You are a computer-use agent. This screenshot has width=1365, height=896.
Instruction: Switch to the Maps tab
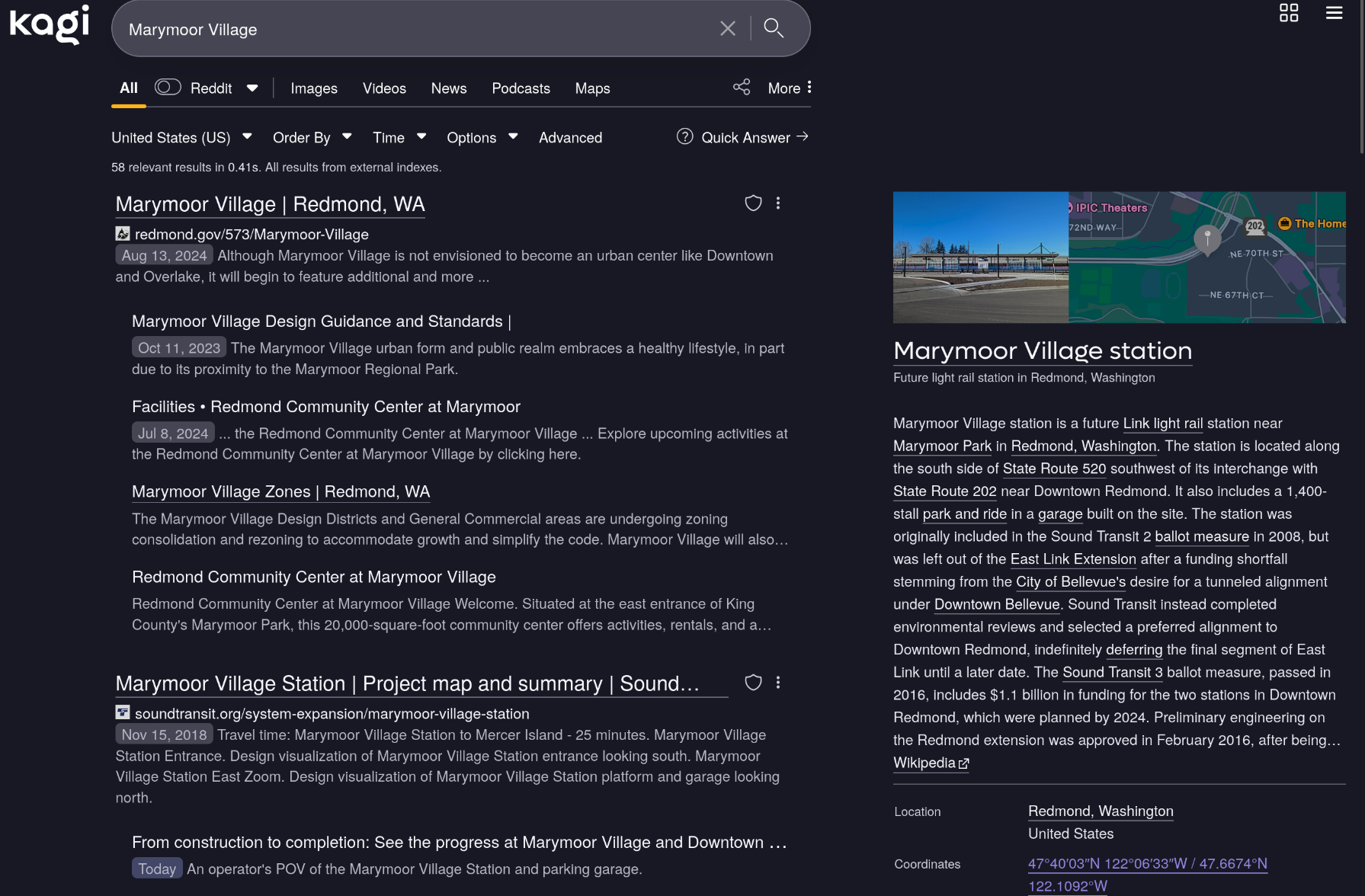tap(592, 88)
